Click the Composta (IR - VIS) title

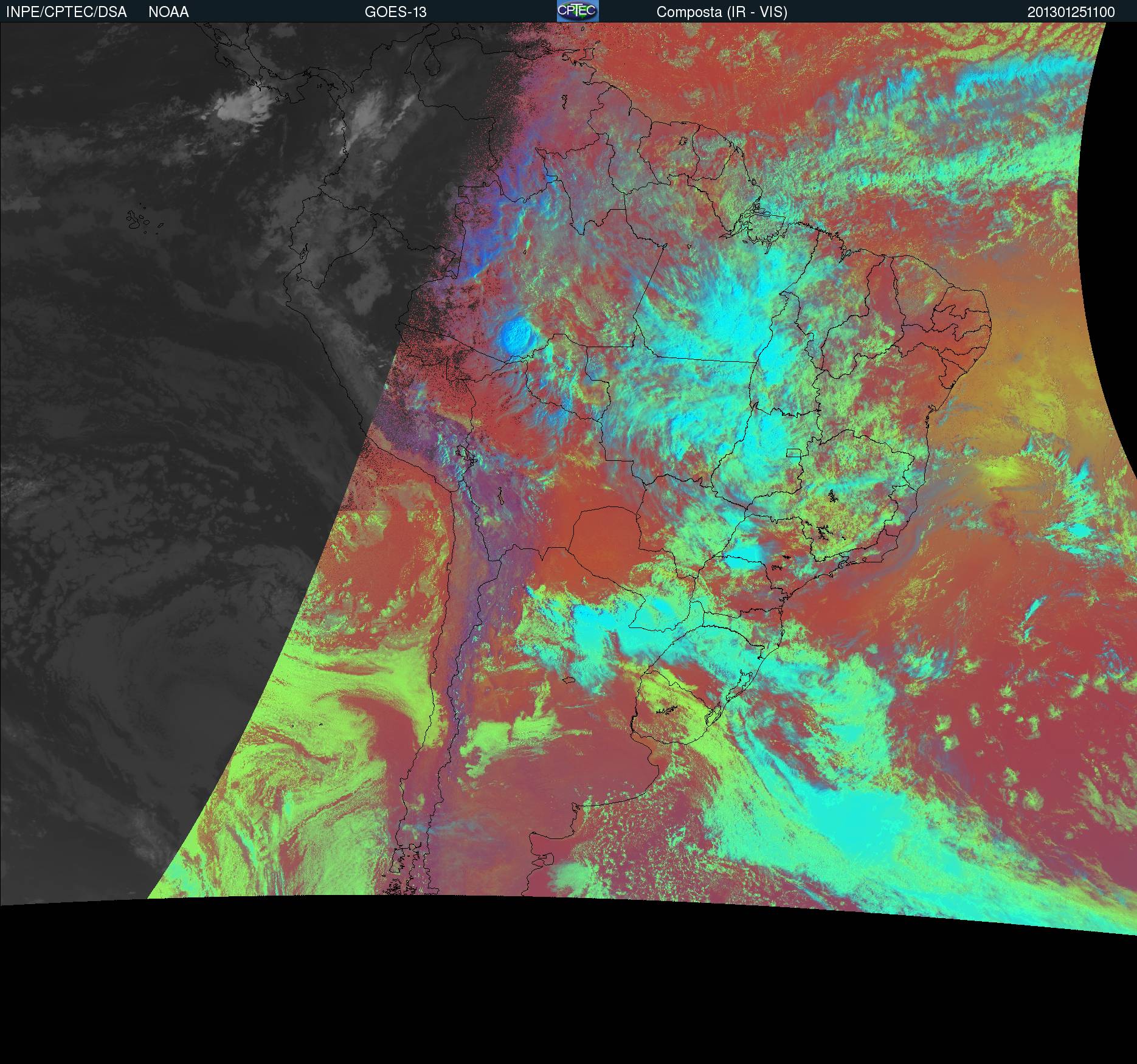pyautogui.click(x=722, y=12)
